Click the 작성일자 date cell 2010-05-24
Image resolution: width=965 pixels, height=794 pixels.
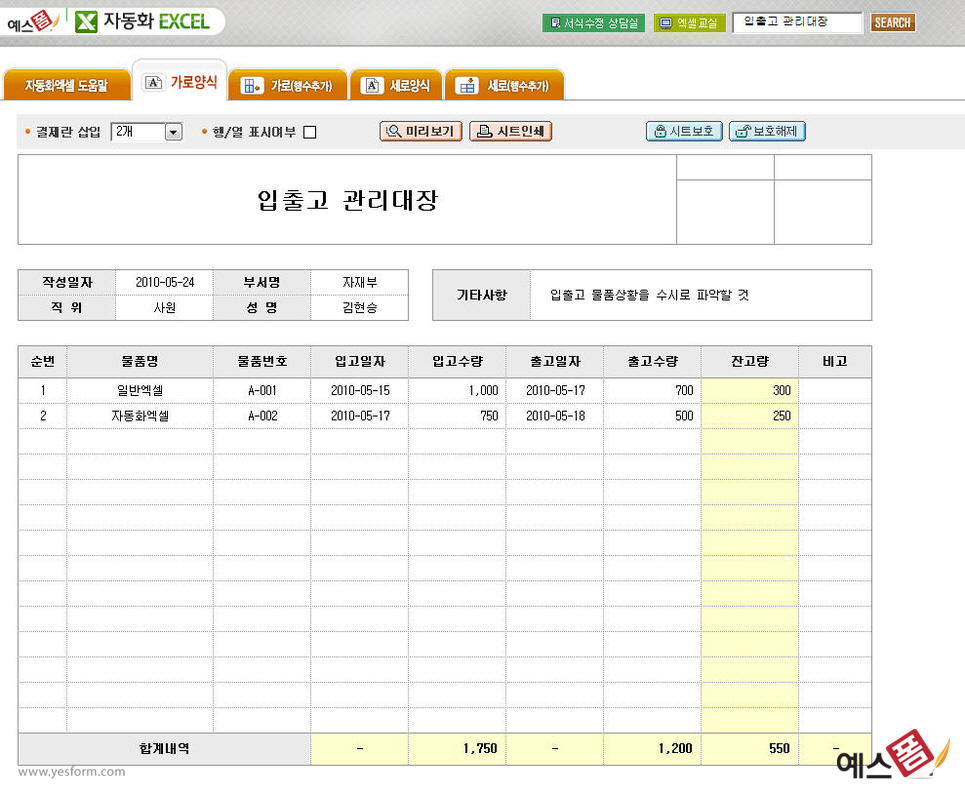point(165,283)
